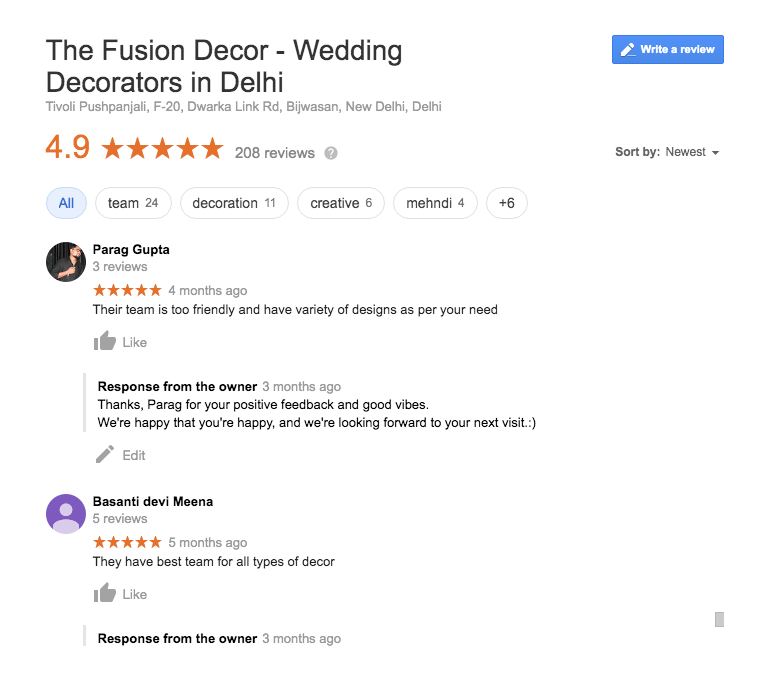Click the help icon beside 208 reviews
Viewport: 768px width, 675px height.
coord(331,153)
